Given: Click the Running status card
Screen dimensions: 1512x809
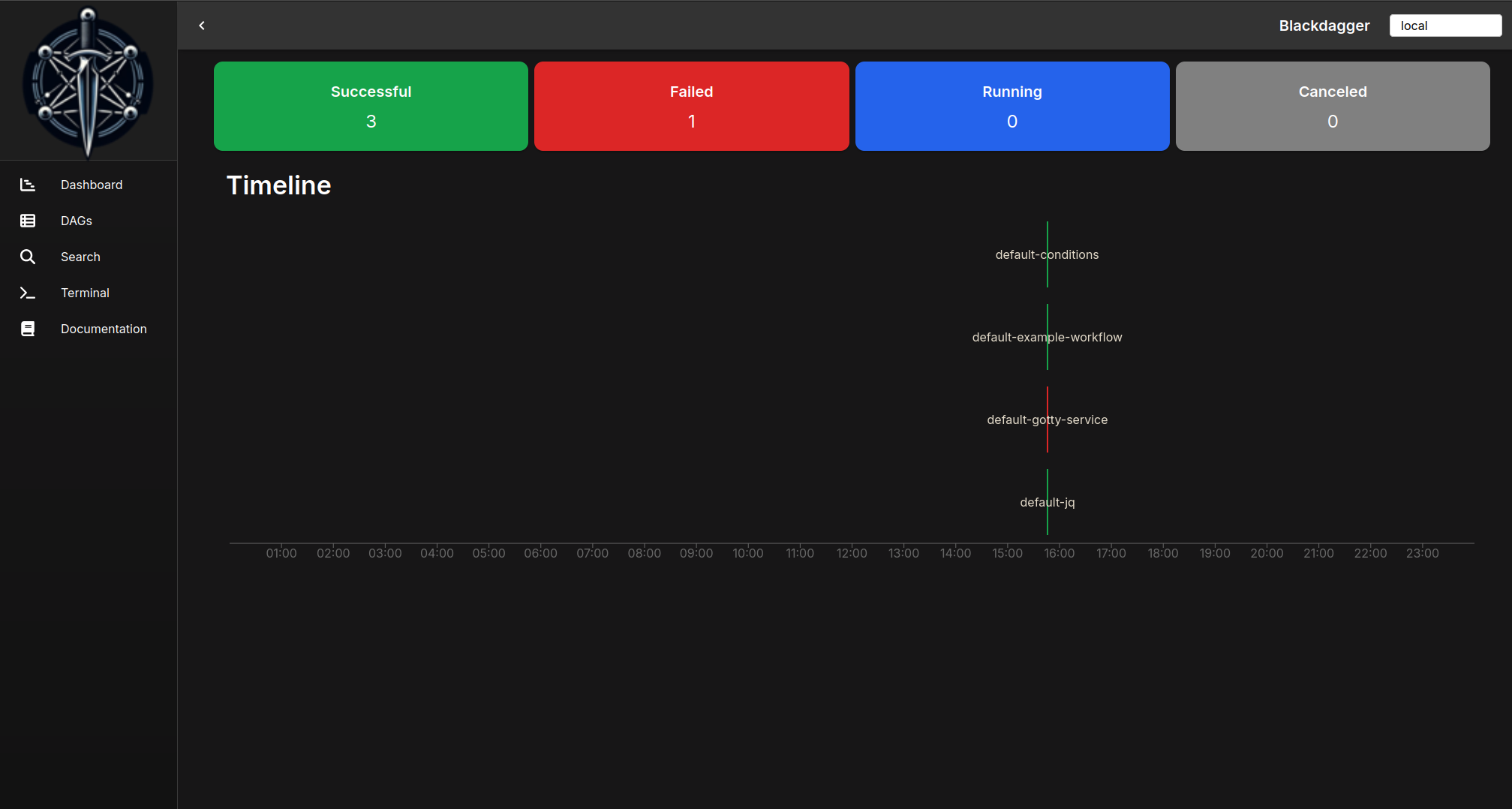Looking at the screenshot, I should (x=1012, y=106).
